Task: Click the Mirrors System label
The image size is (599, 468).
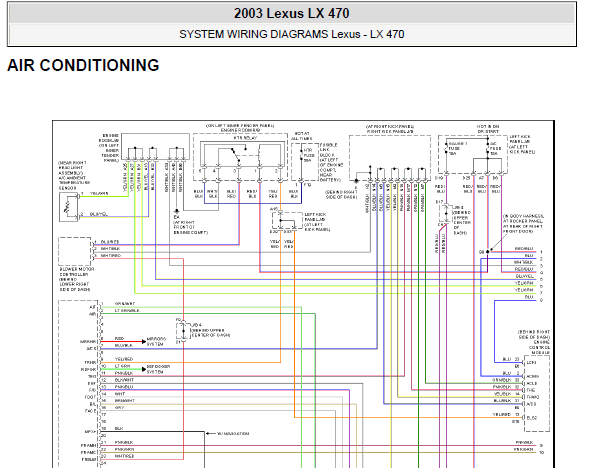Action: (x=156, y=342)
